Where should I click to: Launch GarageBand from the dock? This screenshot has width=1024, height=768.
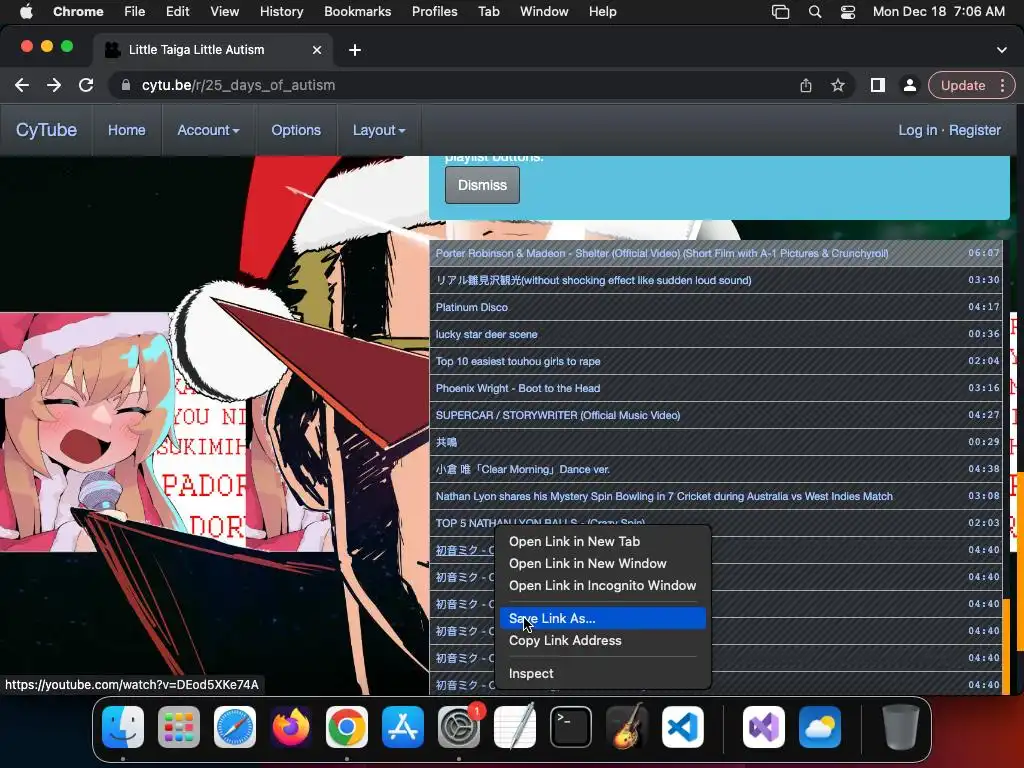(x=627, y=727)
